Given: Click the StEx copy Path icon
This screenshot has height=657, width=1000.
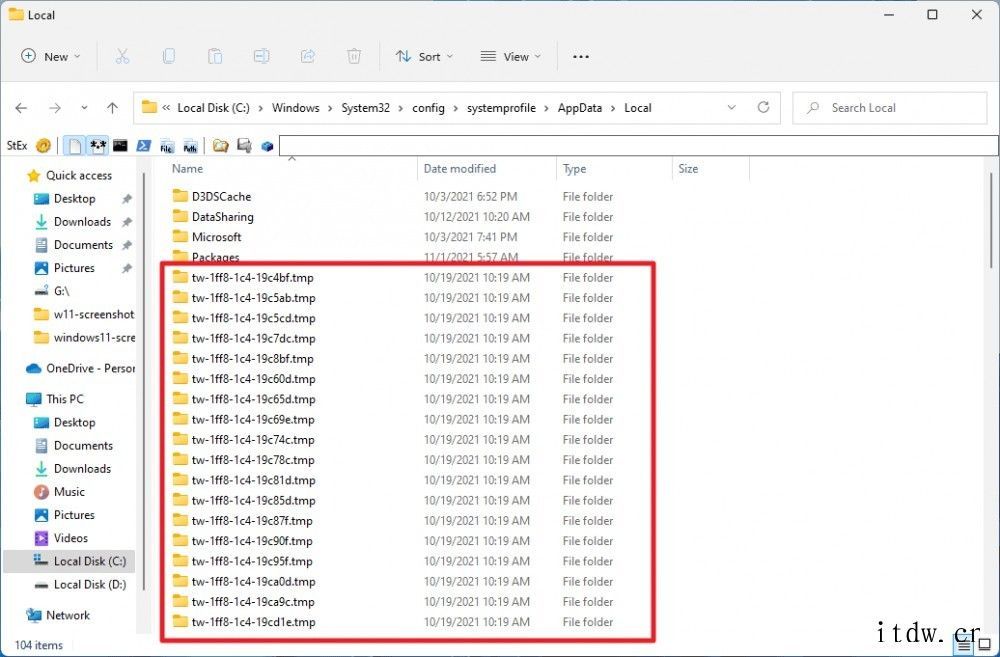Looking at the screenshot, I should point(190,146).
